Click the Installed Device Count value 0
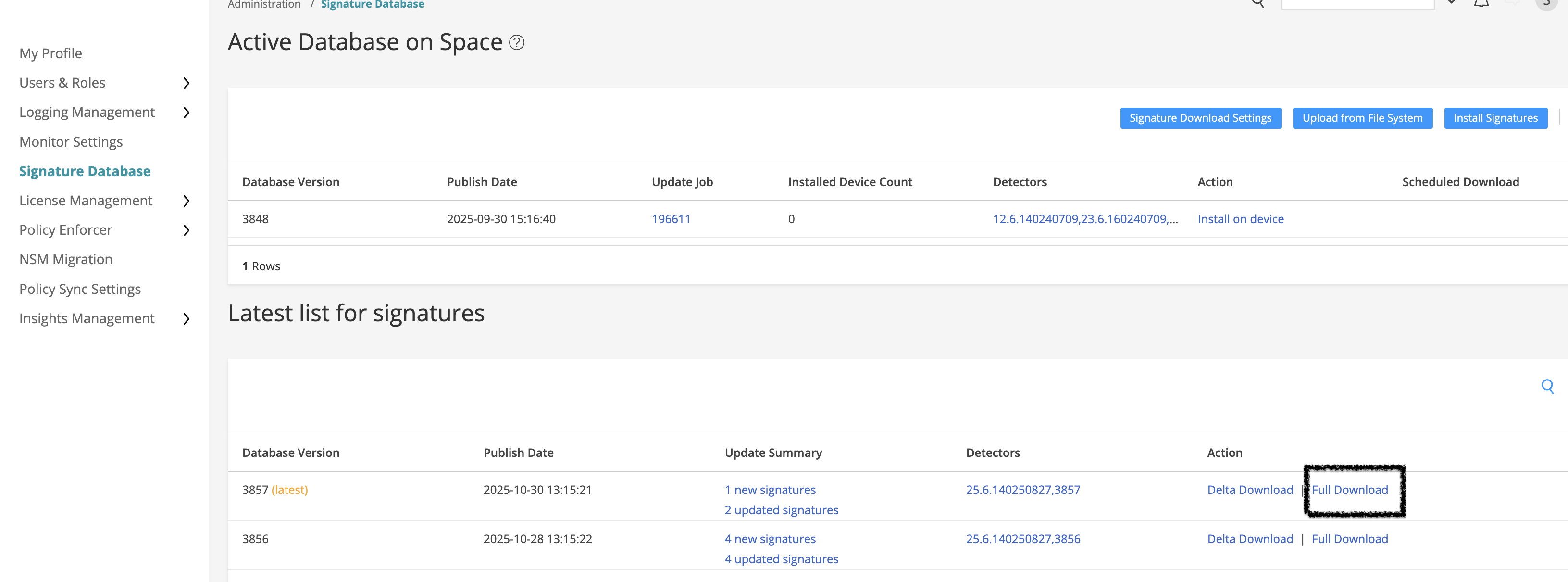The width and height of the screenshot is (1568, 582). (x=791, y=219)
